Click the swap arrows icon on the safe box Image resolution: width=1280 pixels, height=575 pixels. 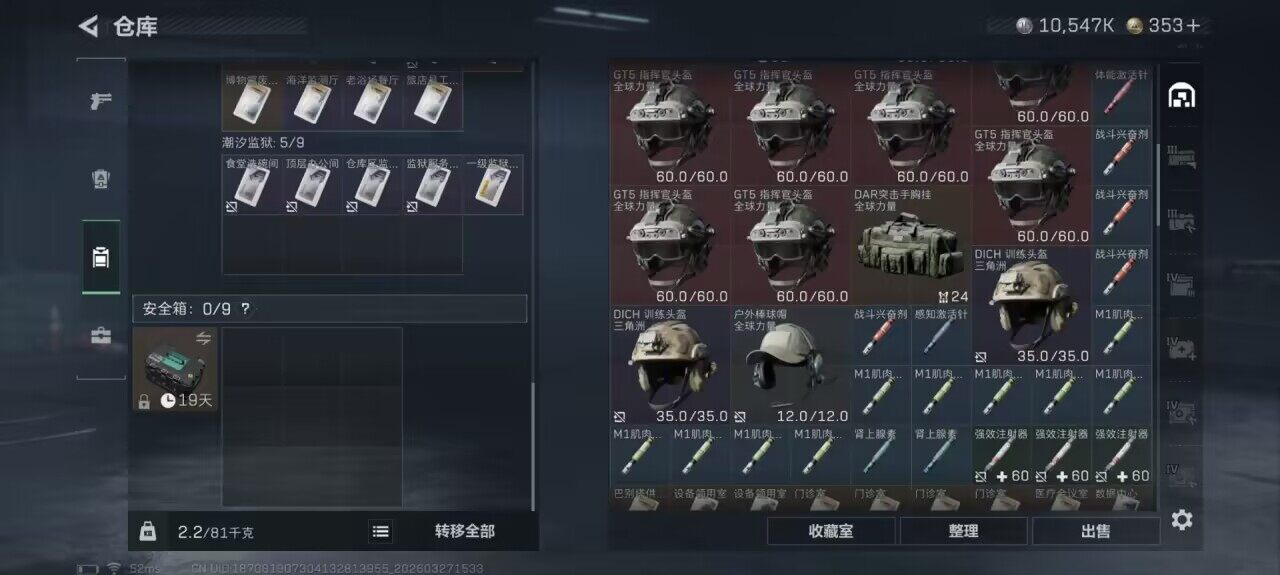coord(204,338)
